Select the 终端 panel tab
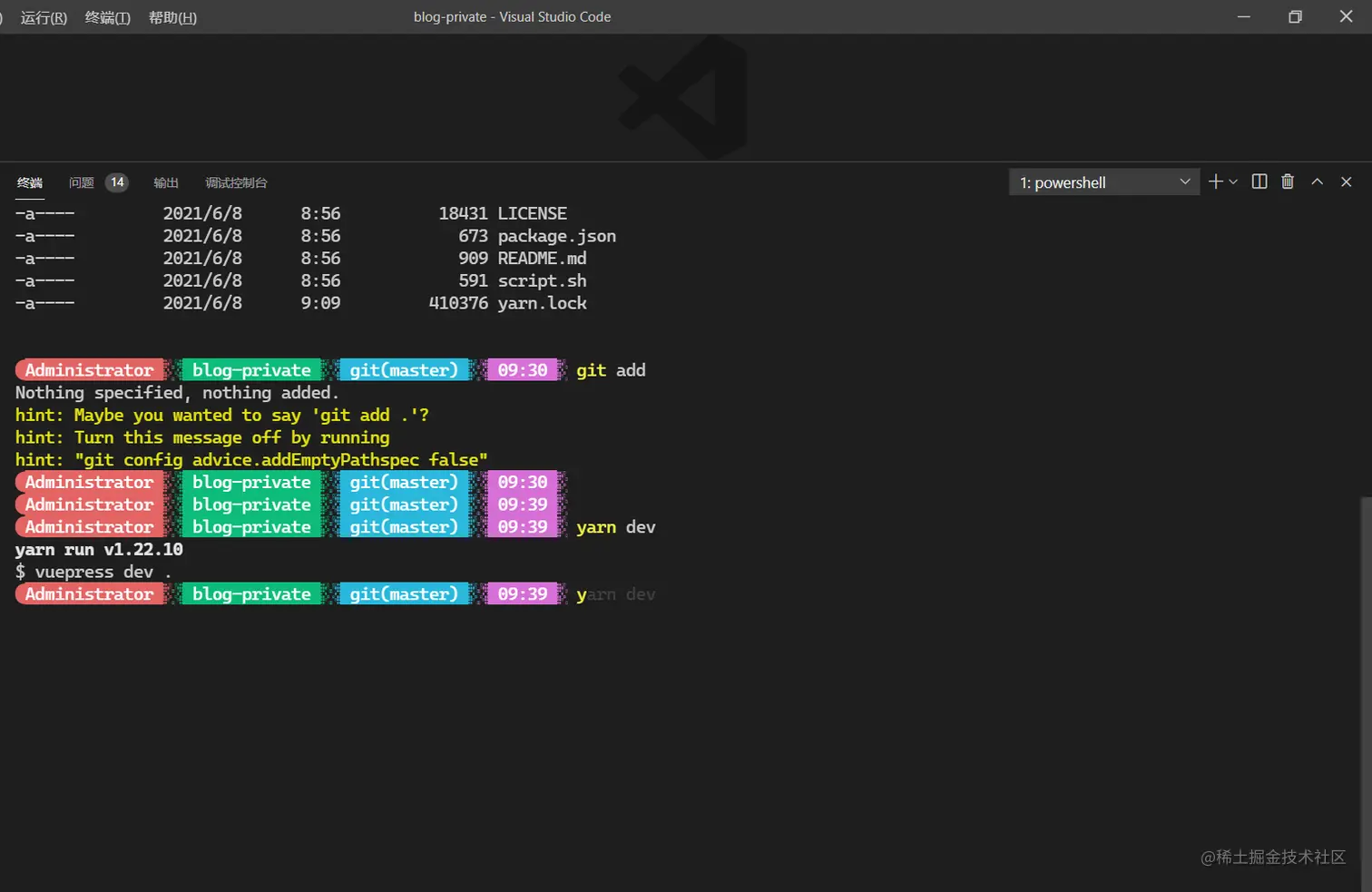 coord(30,182)
